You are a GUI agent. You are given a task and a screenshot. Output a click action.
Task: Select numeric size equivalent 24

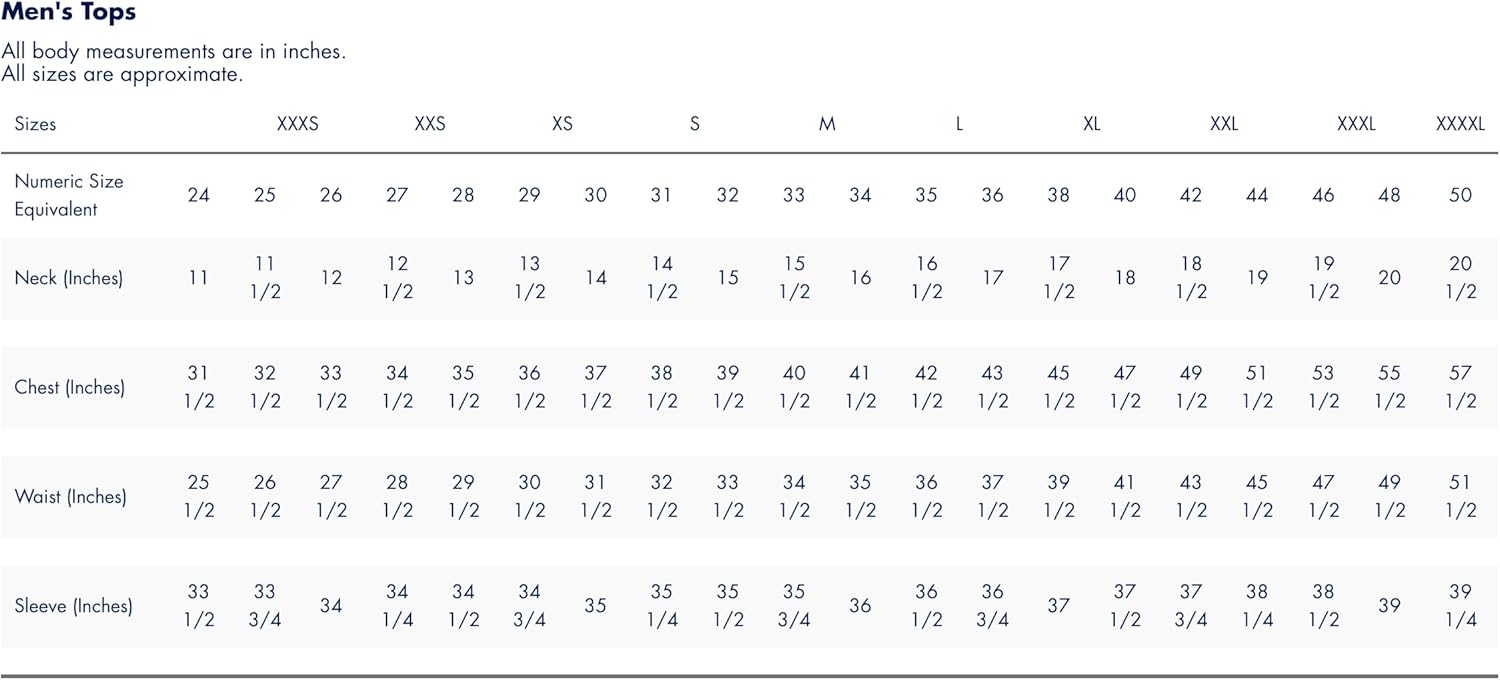click(198, 195)
